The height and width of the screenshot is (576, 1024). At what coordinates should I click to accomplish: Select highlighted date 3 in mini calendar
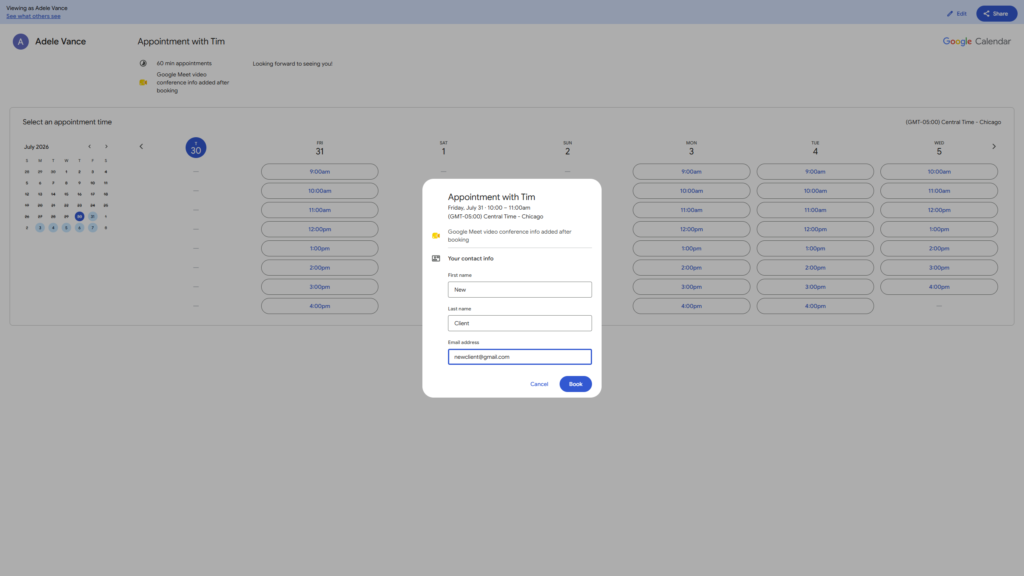point(40,228)
